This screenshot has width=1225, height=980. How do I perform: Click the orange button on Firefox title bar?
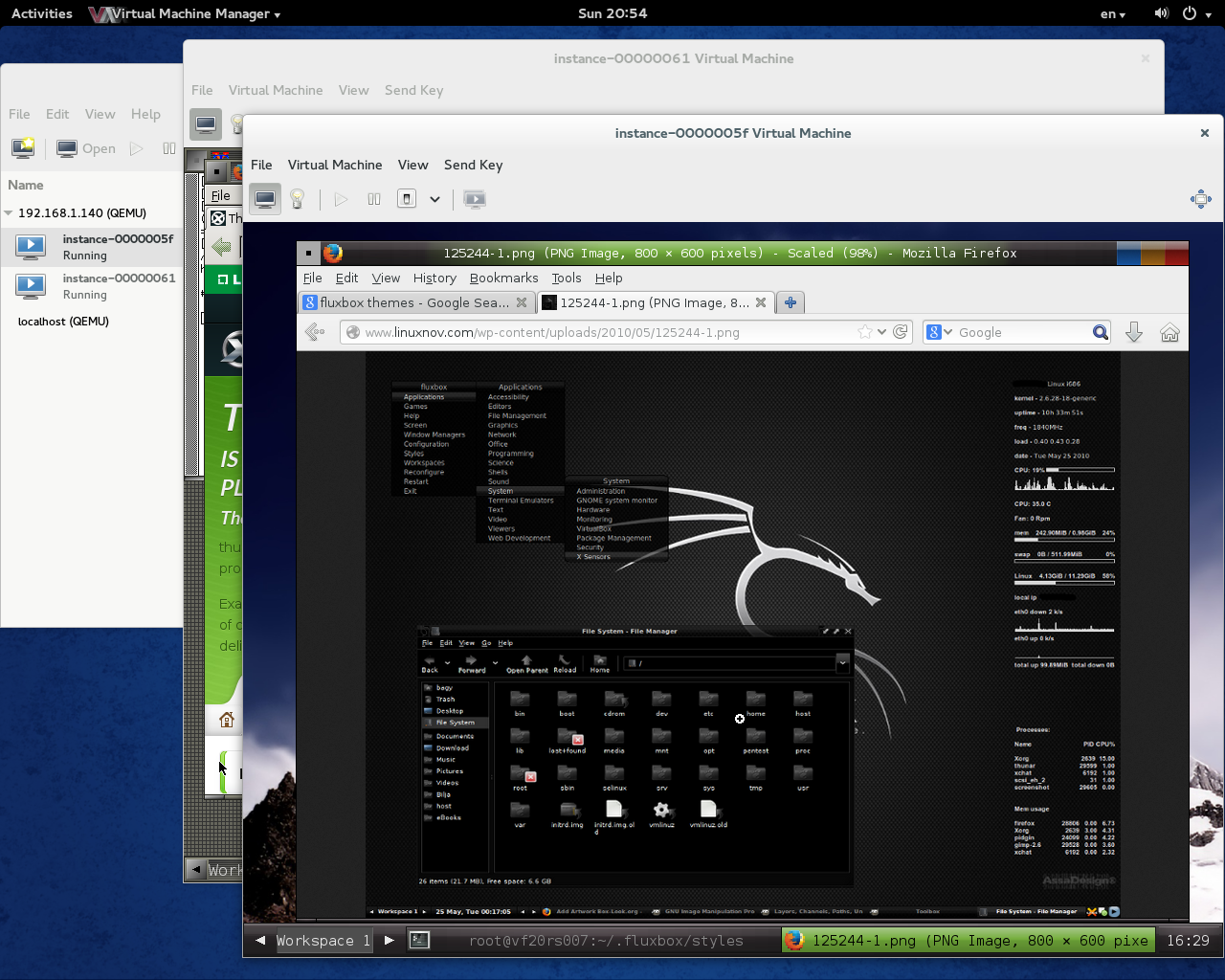coord(1152,253)
